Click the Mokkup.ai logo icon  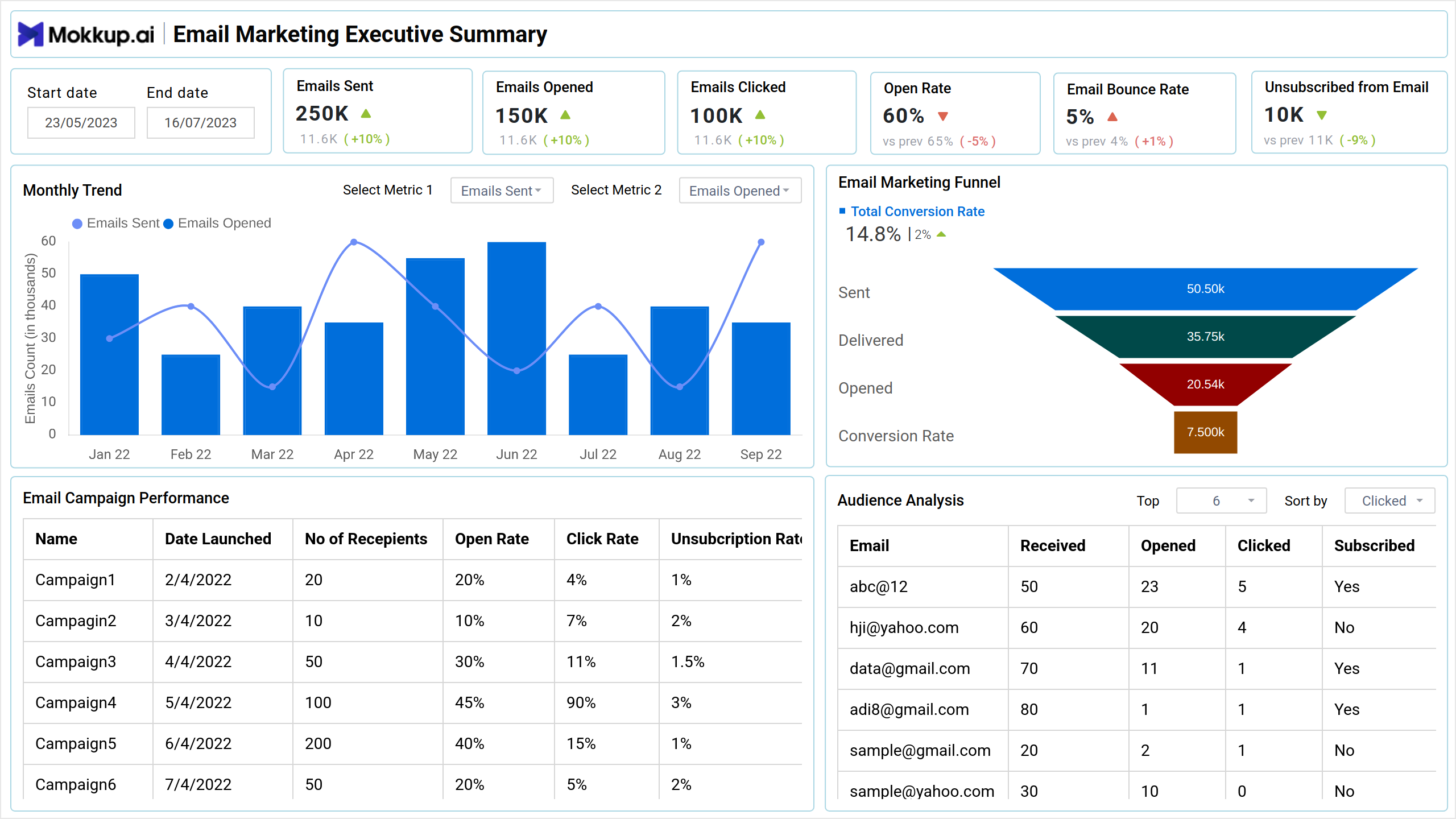tap(31, 34)
